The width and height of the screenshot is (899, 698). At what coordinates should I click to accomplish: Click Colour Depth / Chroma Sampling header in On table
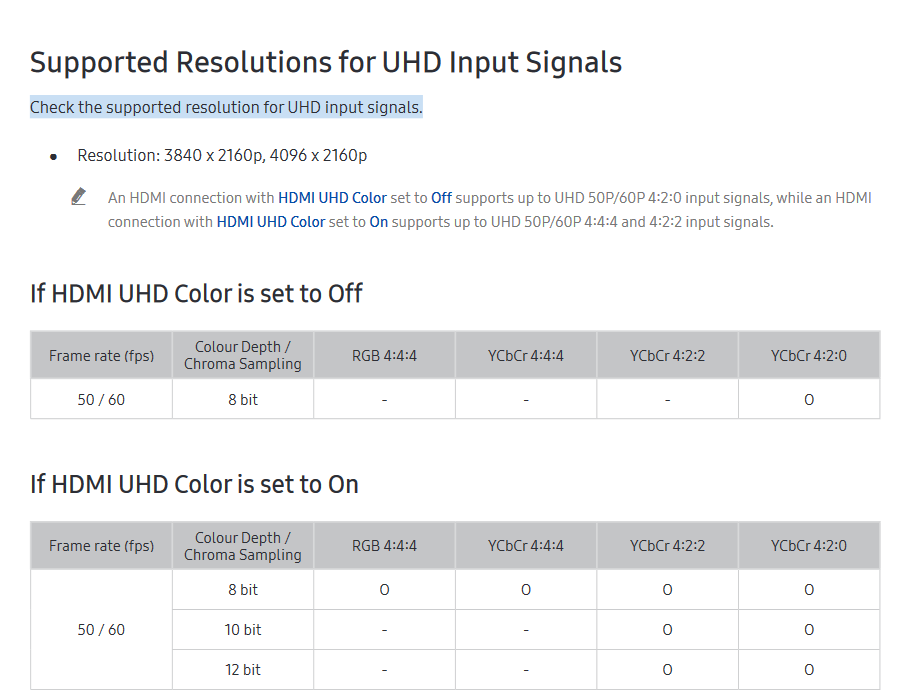click(242, 546)
